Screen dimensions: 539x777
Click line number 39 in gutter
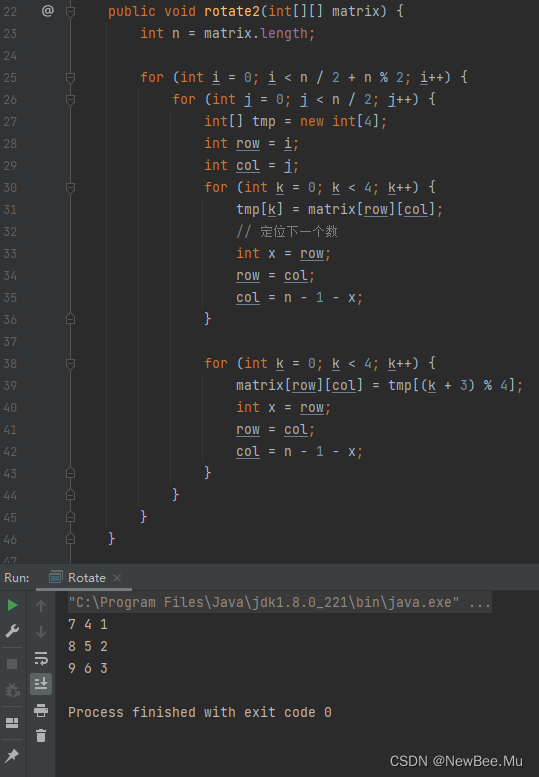[10, 386]
